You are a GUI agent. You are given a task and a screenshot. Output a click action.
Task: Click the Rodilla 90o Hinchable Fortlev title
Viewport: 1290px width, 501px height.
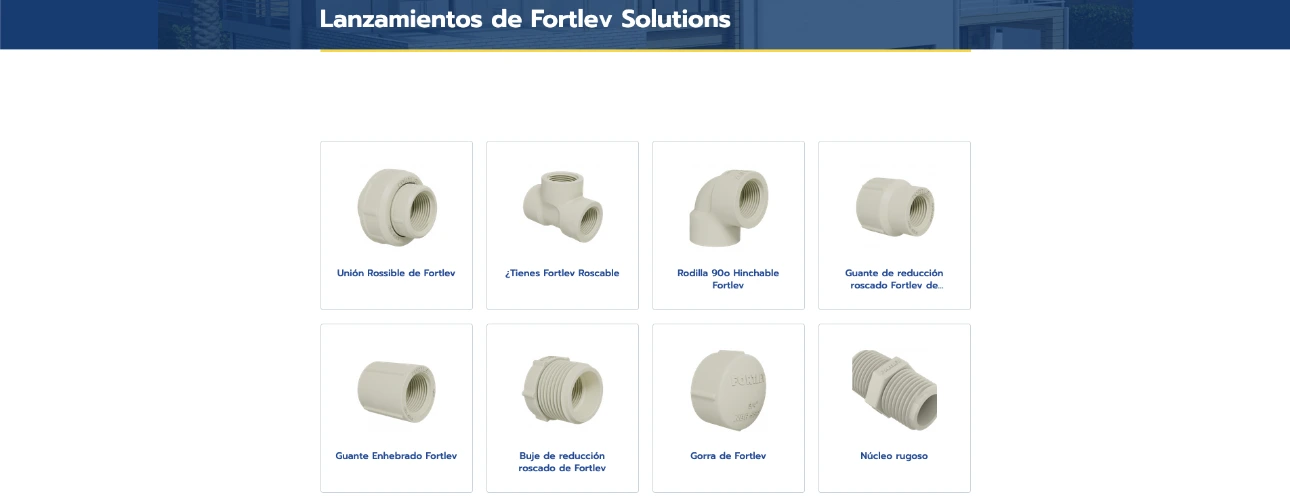728,279
